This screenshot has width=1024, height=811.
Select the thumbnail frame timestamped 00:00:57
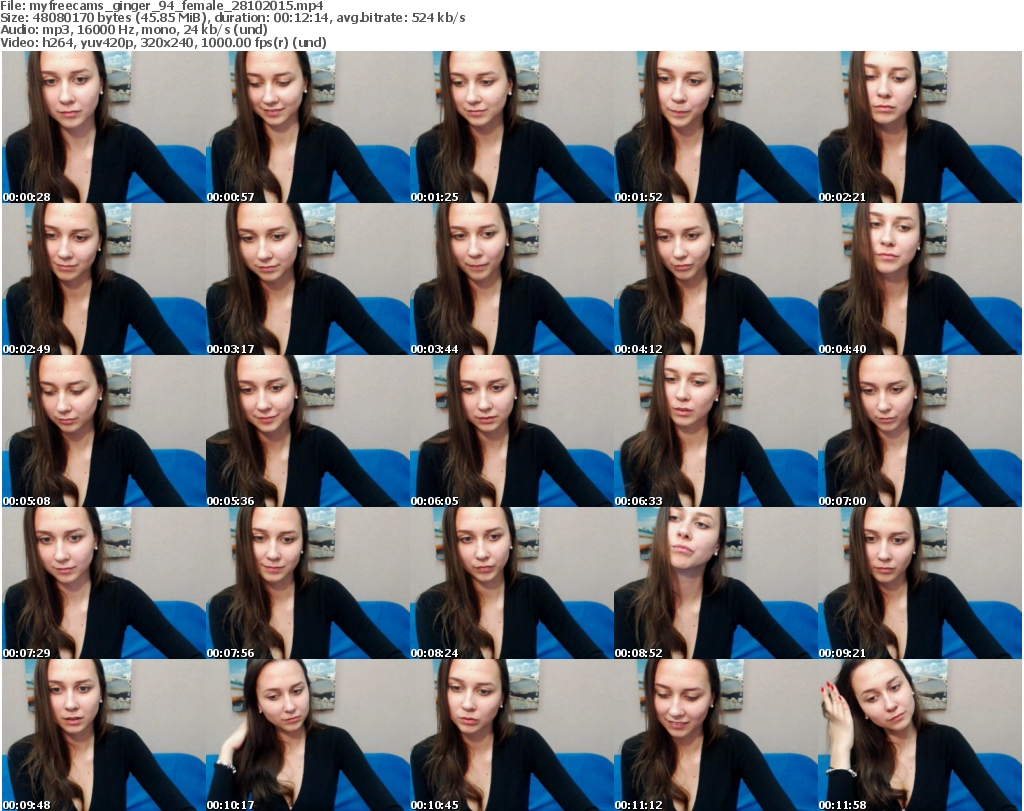coord(308,127)
